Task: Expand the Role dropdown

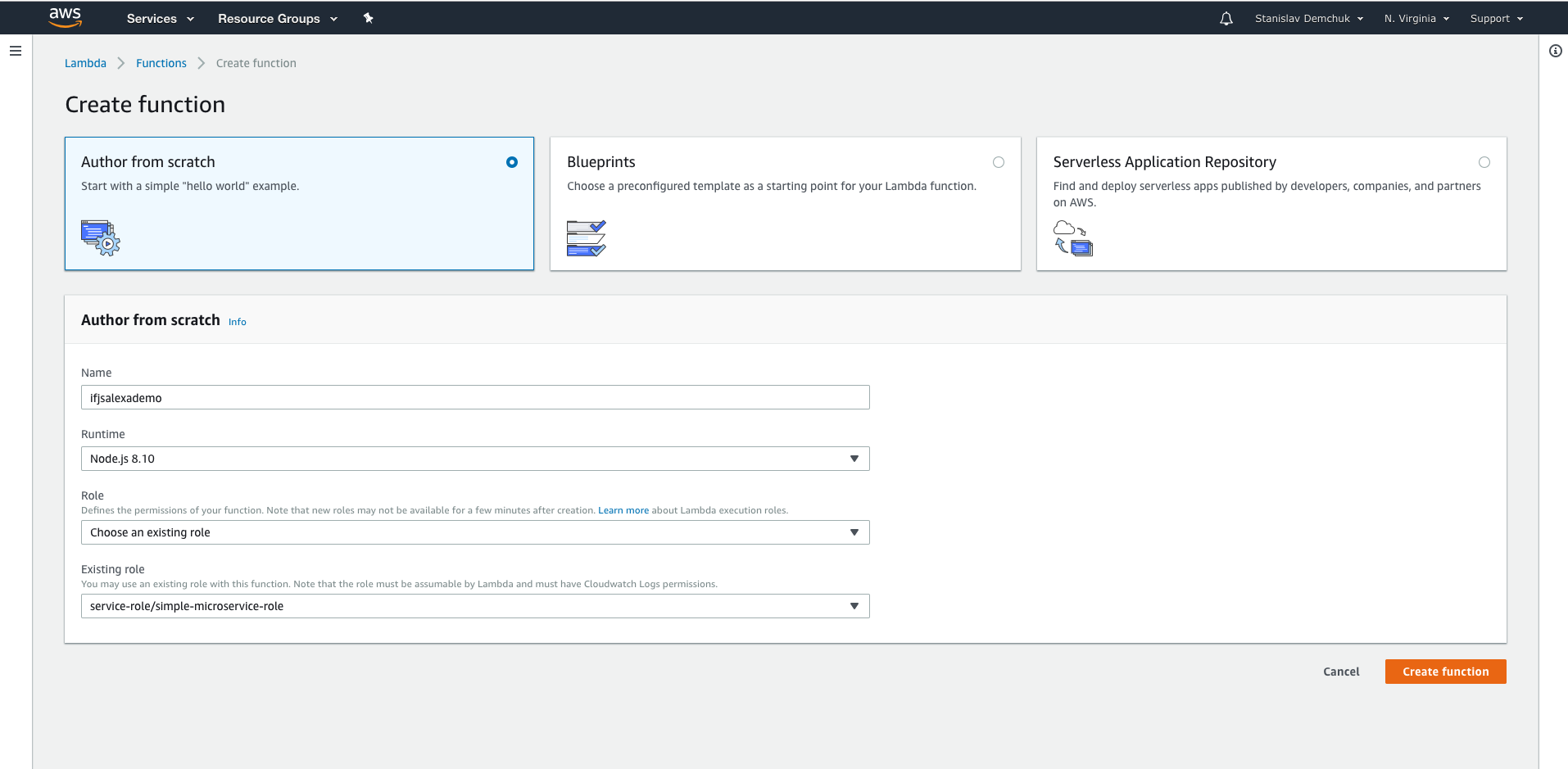Action: (475, 532)
